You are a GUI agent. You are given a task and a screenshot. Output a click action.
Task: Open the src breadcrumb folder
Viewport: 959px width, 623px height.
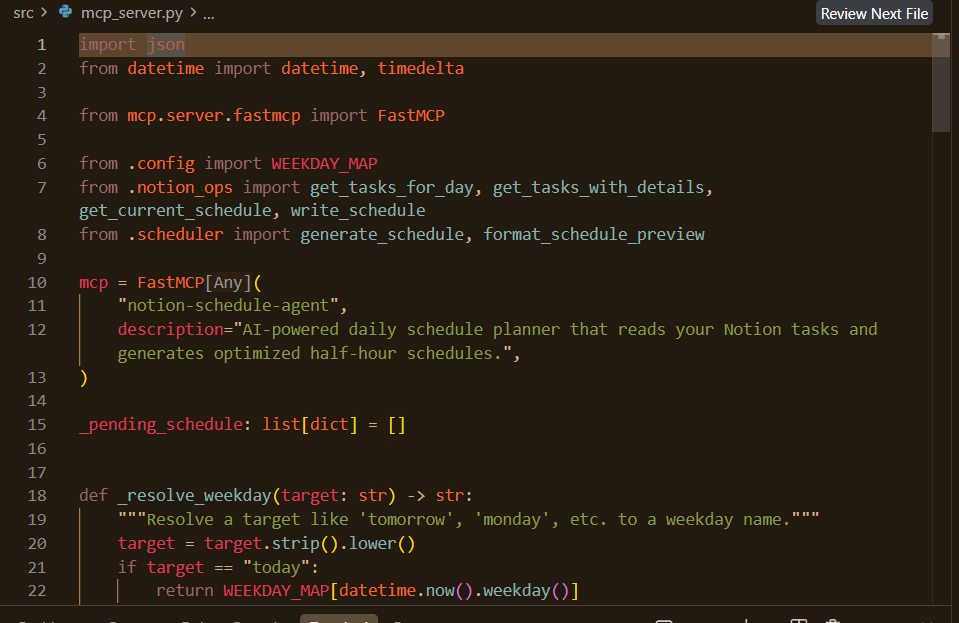point(23,13)
